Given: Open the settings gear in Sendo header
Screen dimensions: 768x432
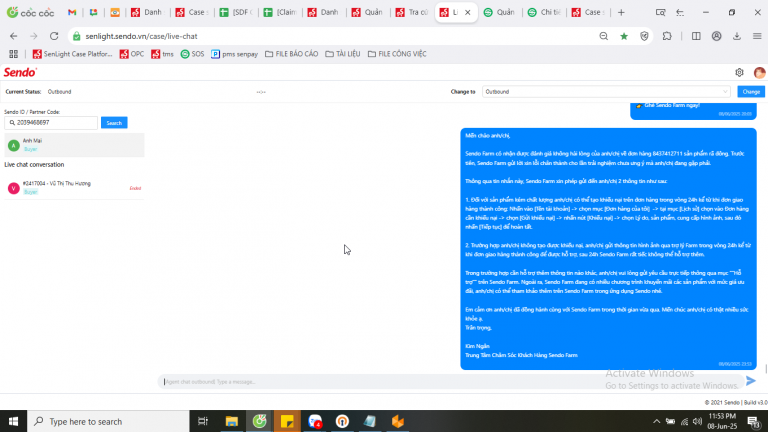Looking at the screenshot, I should pos(739,72).
